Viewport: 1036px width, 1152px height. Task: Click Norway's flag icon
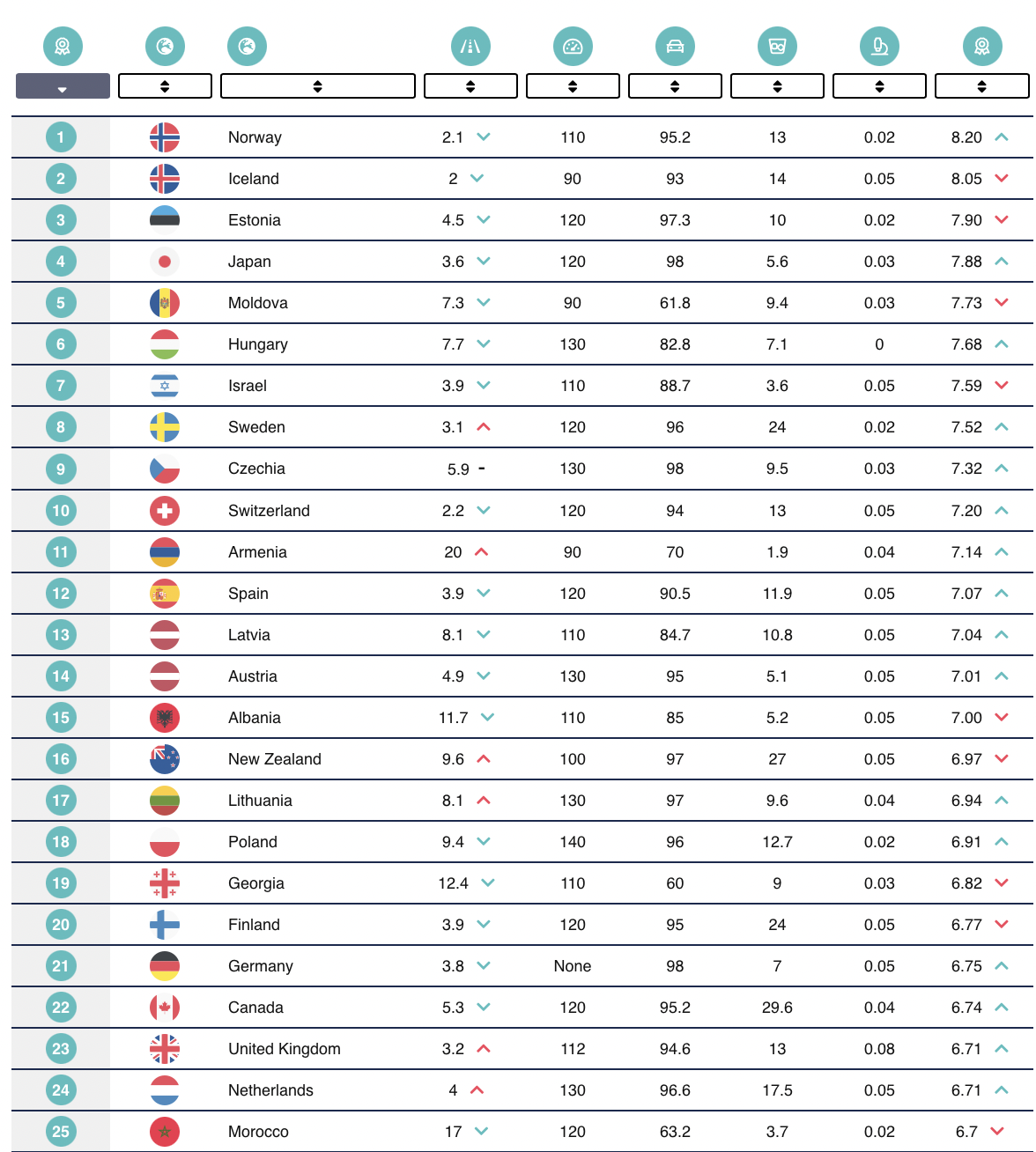tap(165, 137)
